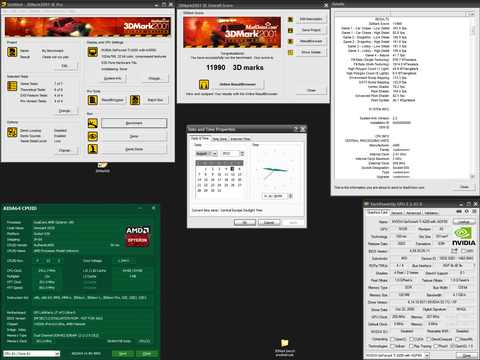Switch to the Internet Time tab
The height and width of the screenshot is (360, 480).
pyautogui.click(x=240, y=139)
